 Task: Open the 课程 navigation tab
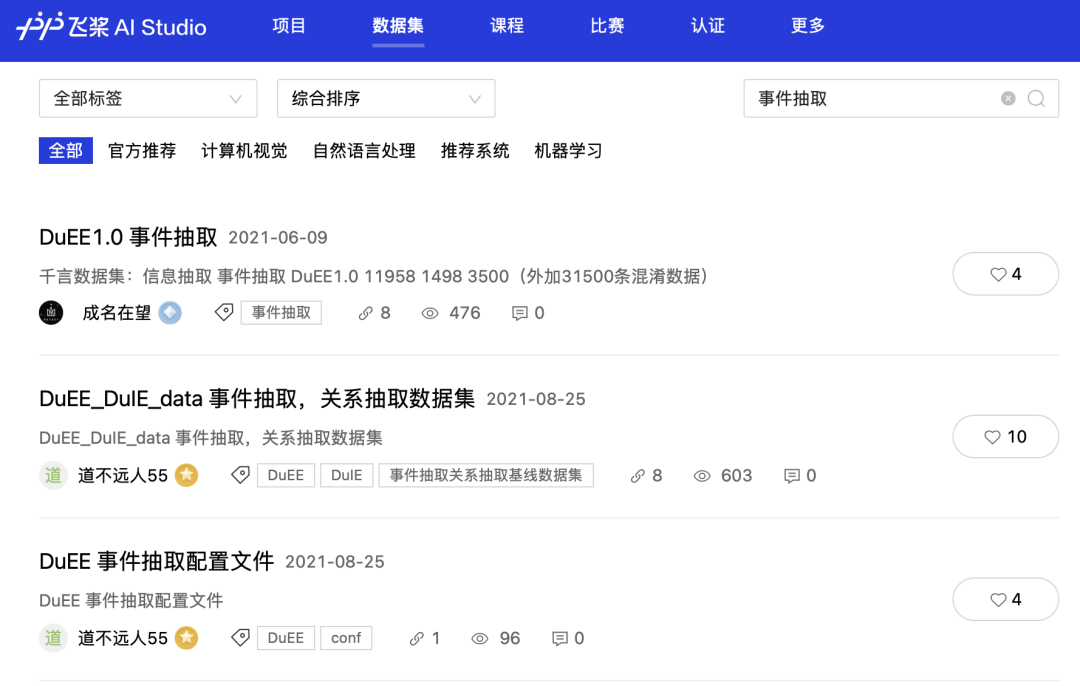(x=507, y=26)
